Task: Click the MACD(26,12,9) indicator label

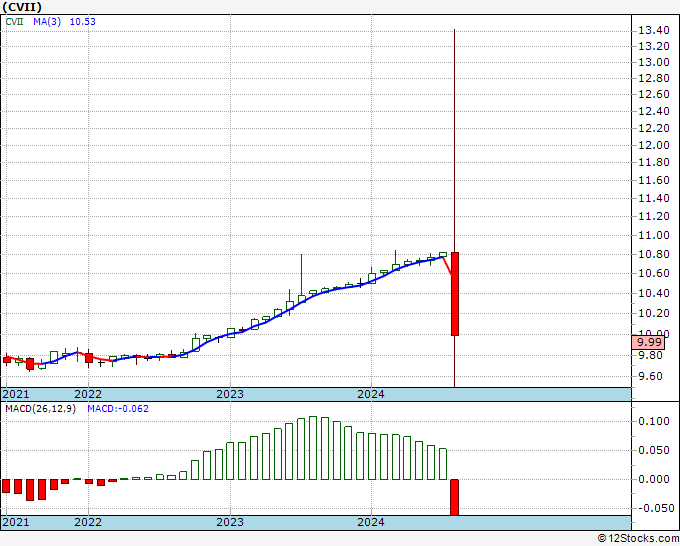Action: [x=40, y=409]
